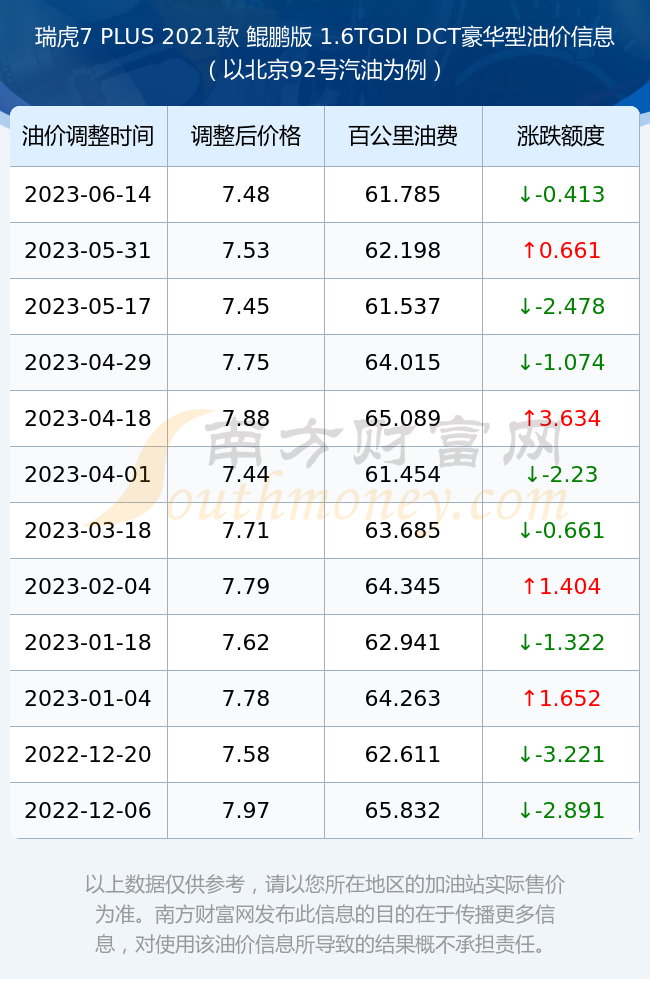Screen dimensions: 650x1000
Task: Click the 以北京92号汽油为例 subtitle
Action: click(325, 70)
